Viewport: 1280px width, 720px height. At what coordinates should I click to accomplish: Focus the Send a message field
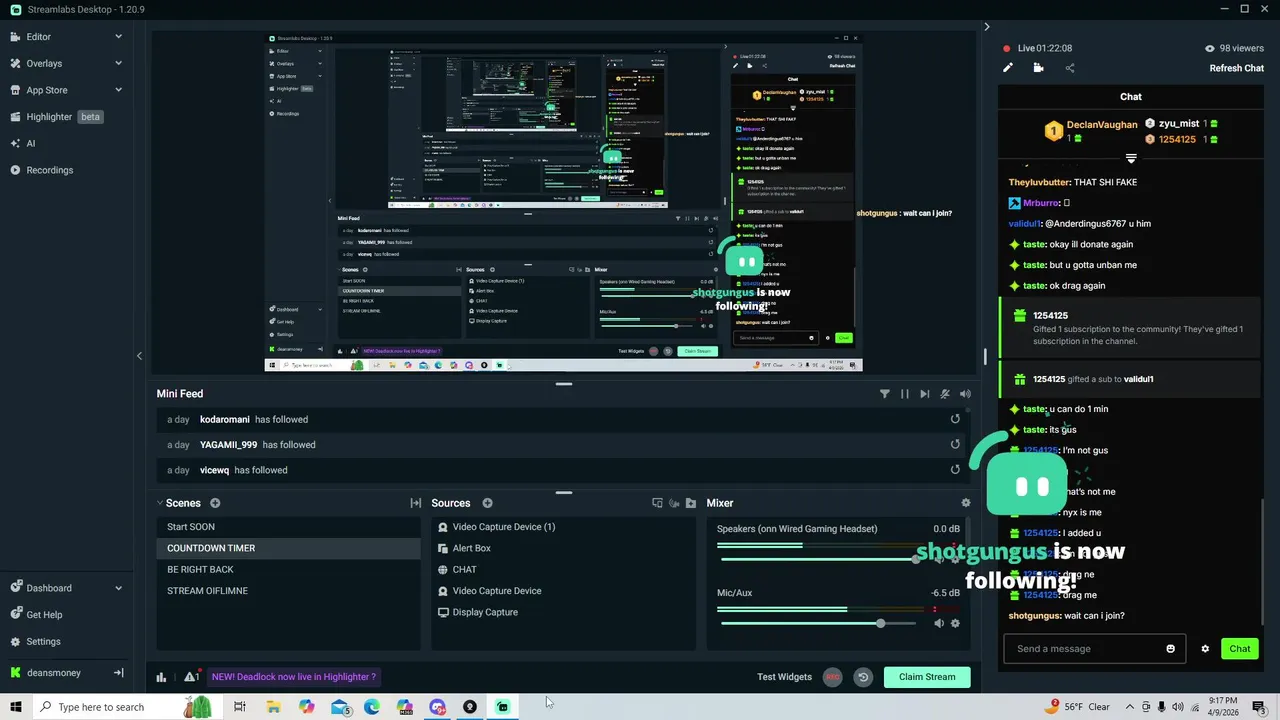[1086, 649]
